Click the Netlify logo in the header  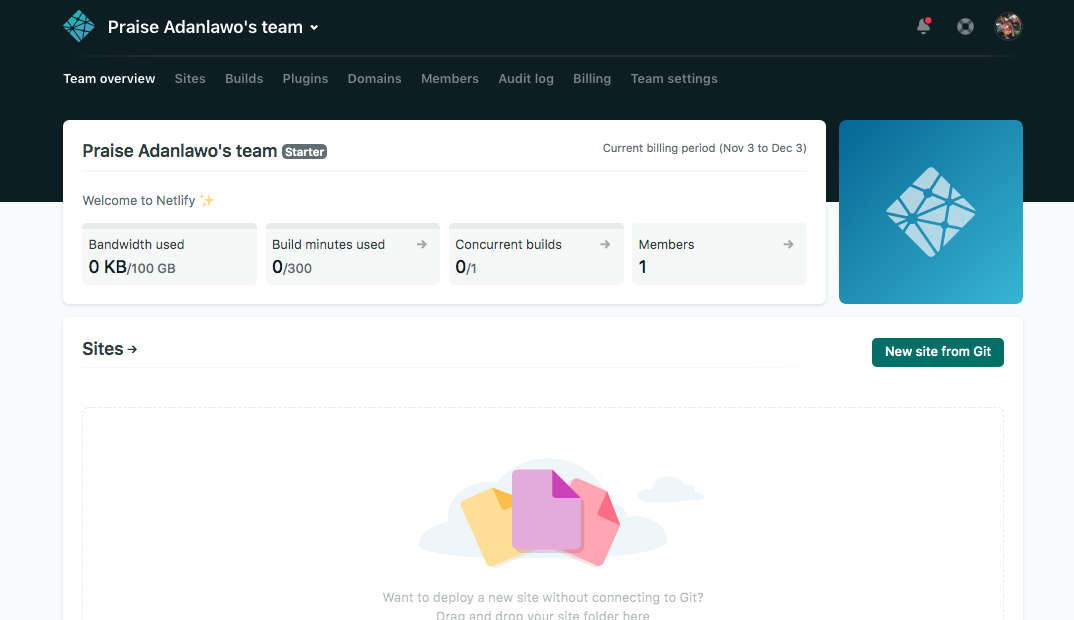coord(79,27)
